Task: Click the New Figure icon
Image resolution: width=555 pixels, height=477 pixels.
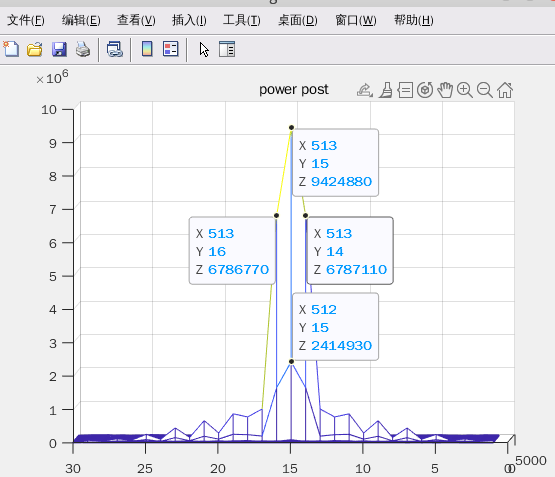Action: point(11,49)
